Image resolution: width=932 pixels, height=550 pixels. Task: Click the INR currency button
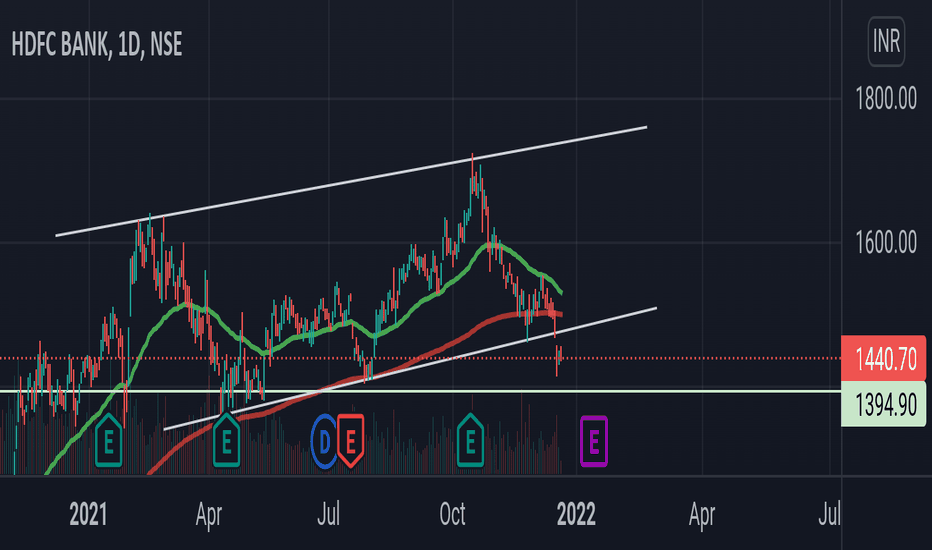pos(886,42)
